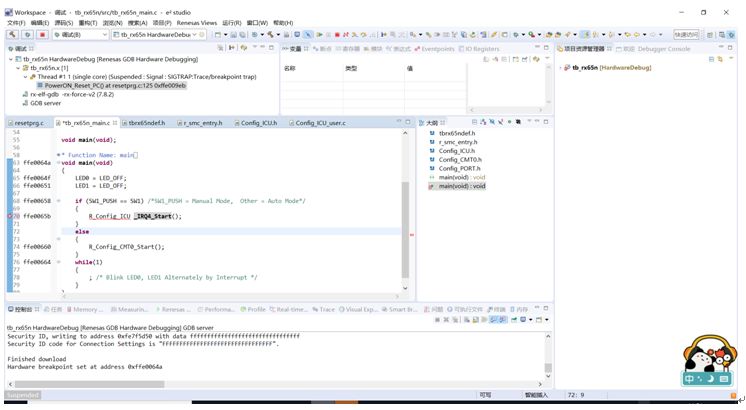Maximize the Console panel
The image size is (746, 410).
coord(546,308)
